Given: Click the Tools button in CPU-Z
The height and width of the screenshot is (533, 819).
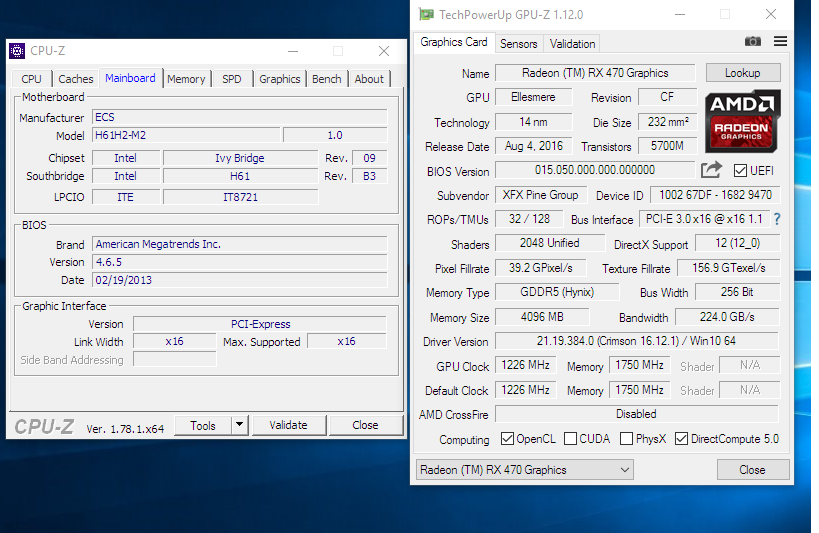Looking at the screenshot, I should click(203, 425).
